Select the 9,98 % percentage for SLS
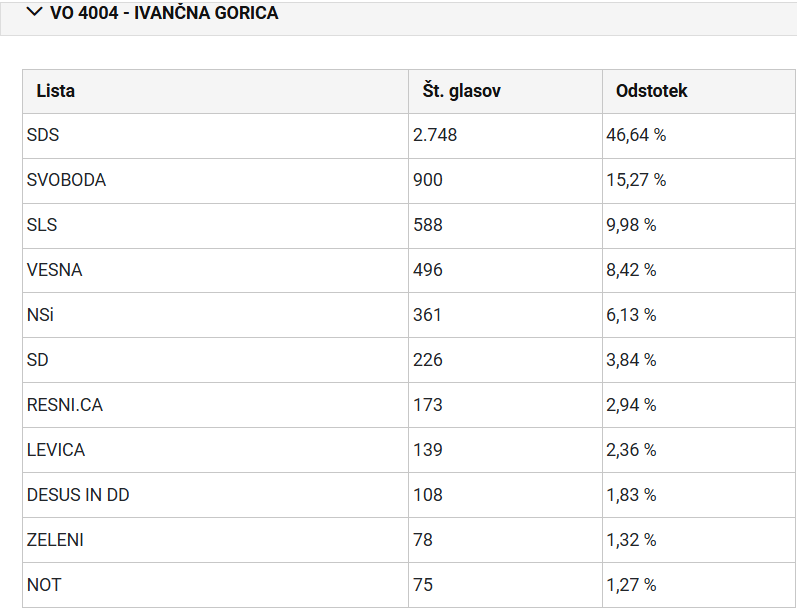797x612 pixels. point(699,226)
